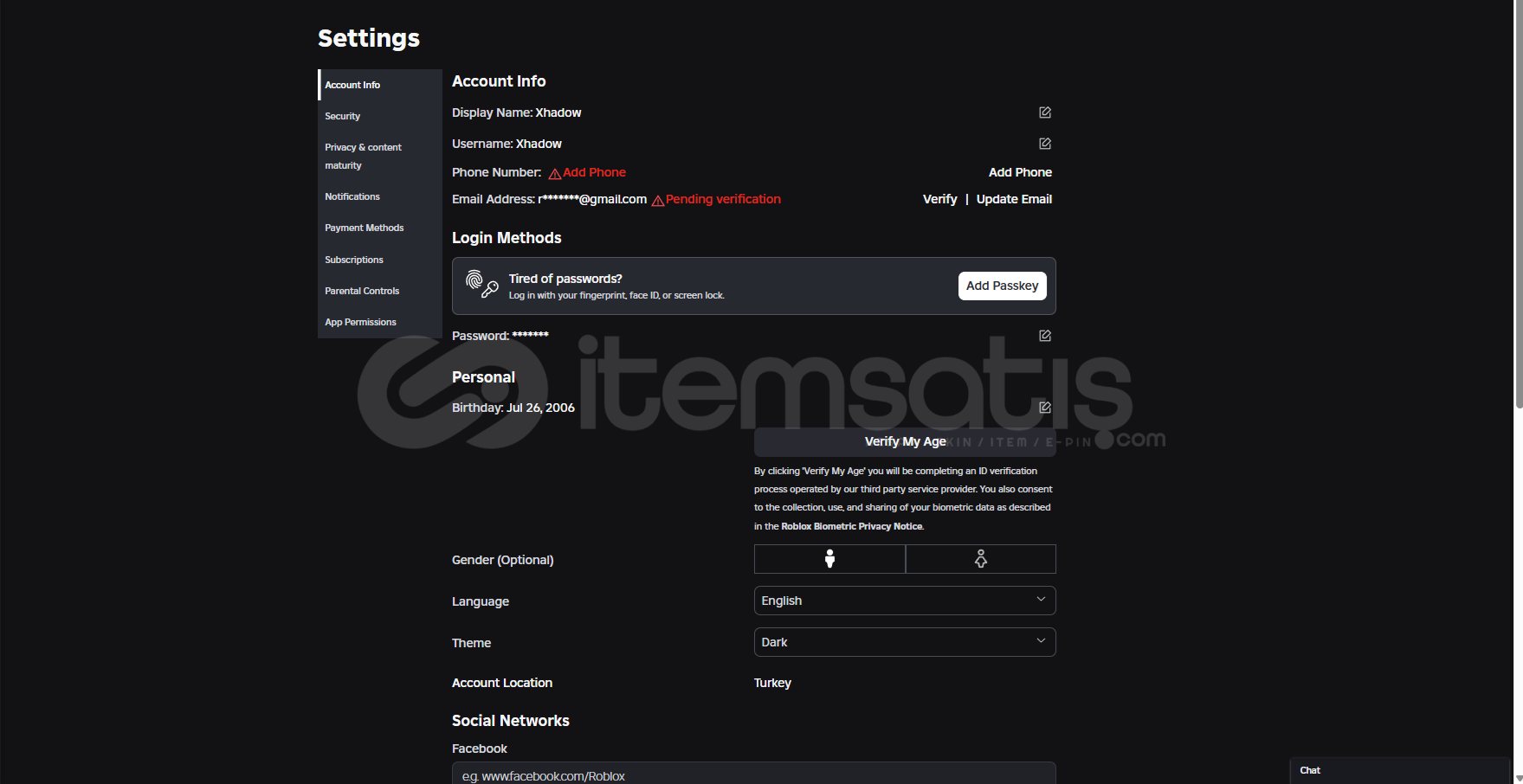Image resolution: width=1523 pixels, height=784 pixels.
Task: Click the Account Location label
Action: pyautogui.click(x=502, y=683)
